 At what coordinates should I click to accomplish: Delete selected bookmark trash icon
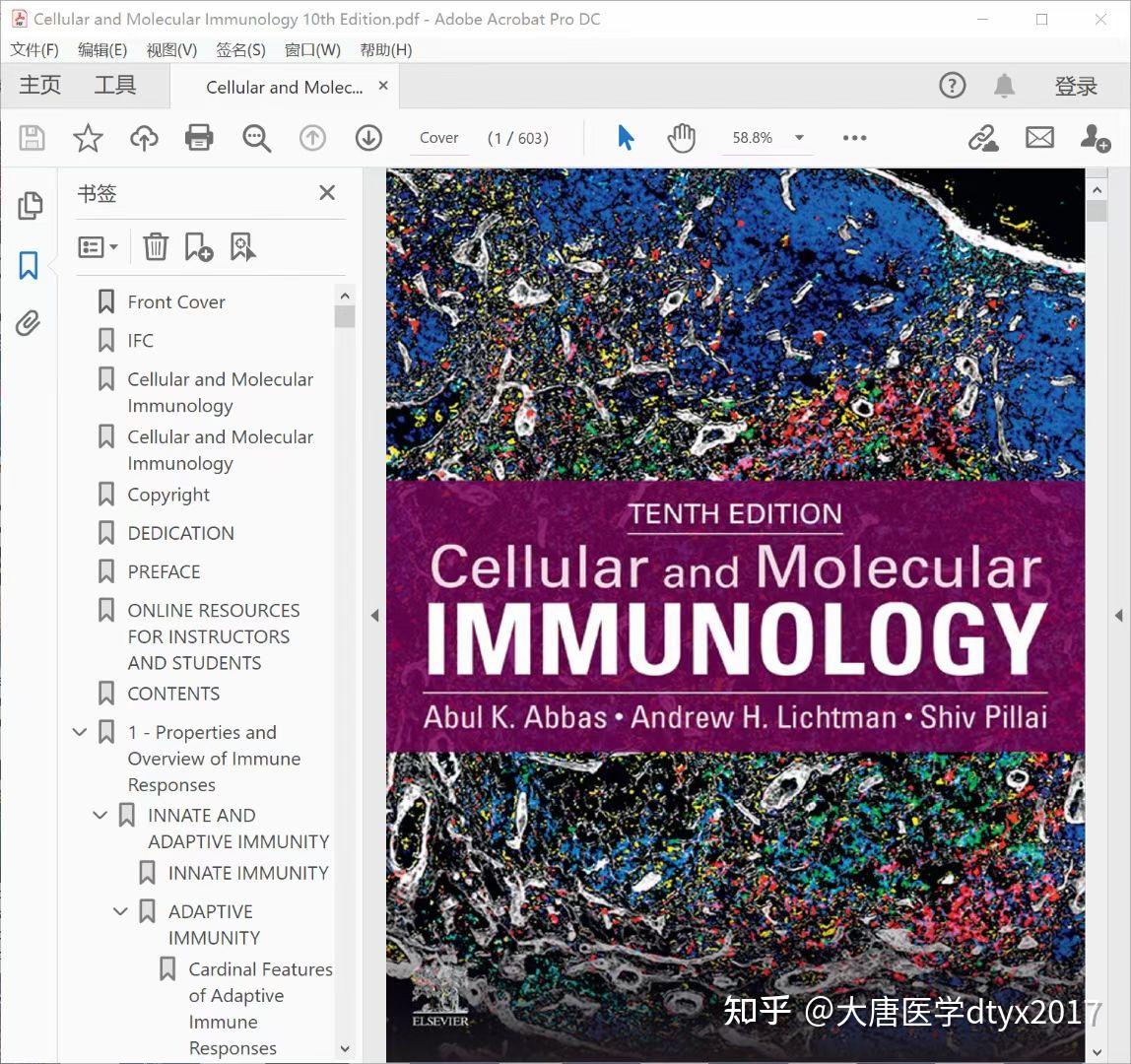pyautogui.click(x=155, y=246)
